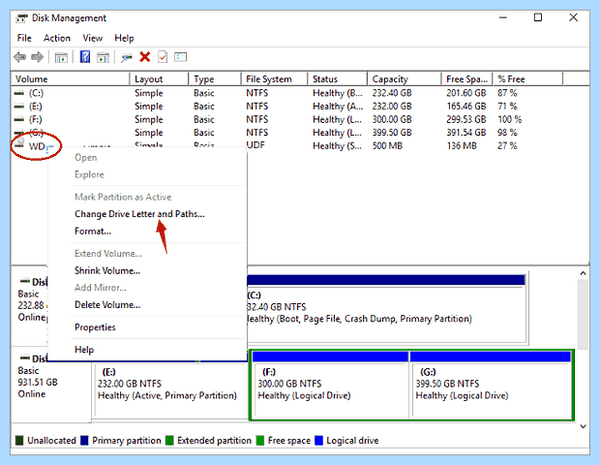The width and height of the screenshot is (600, 465).
Task: Click the Forward arrow toolbar icon
Action: 37,57
